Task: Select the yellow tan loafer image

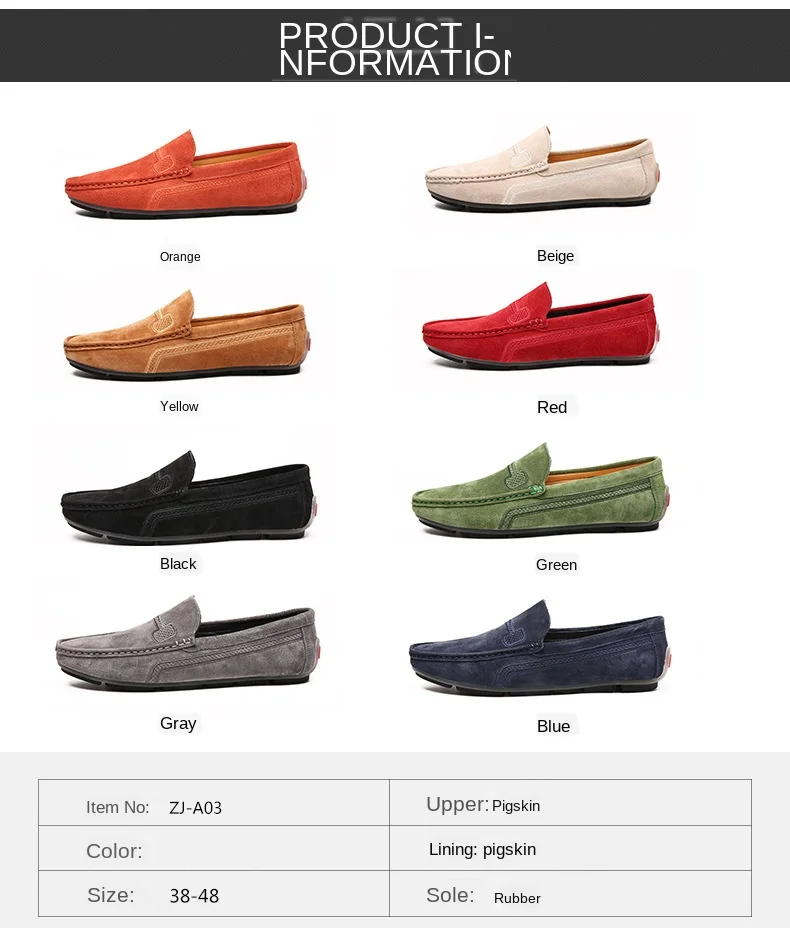Action: [186, 334]
